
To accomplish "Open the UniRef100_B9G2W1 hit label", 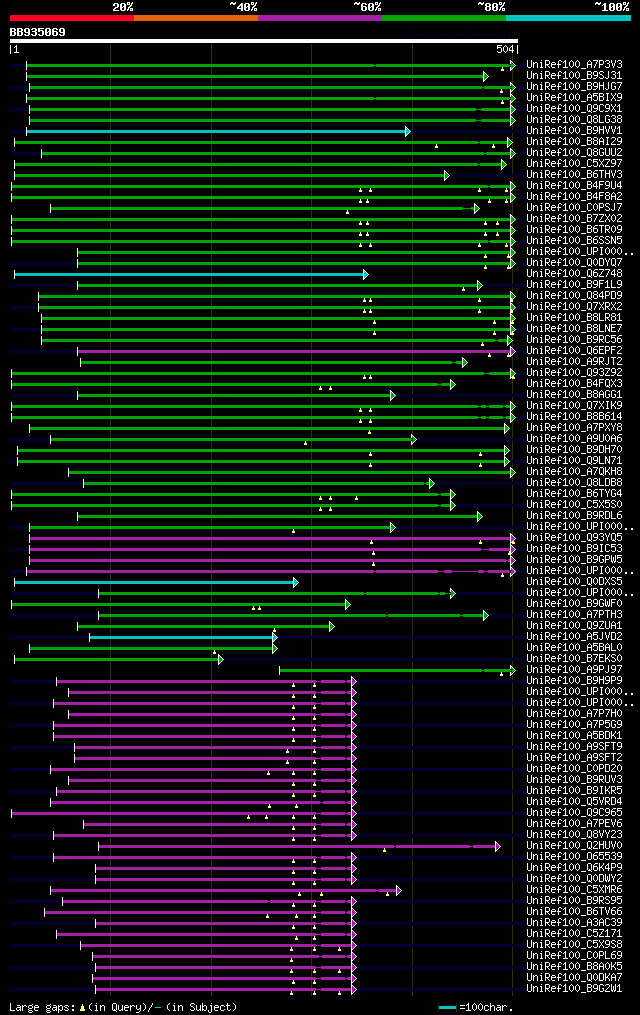I will pos(574,989).
